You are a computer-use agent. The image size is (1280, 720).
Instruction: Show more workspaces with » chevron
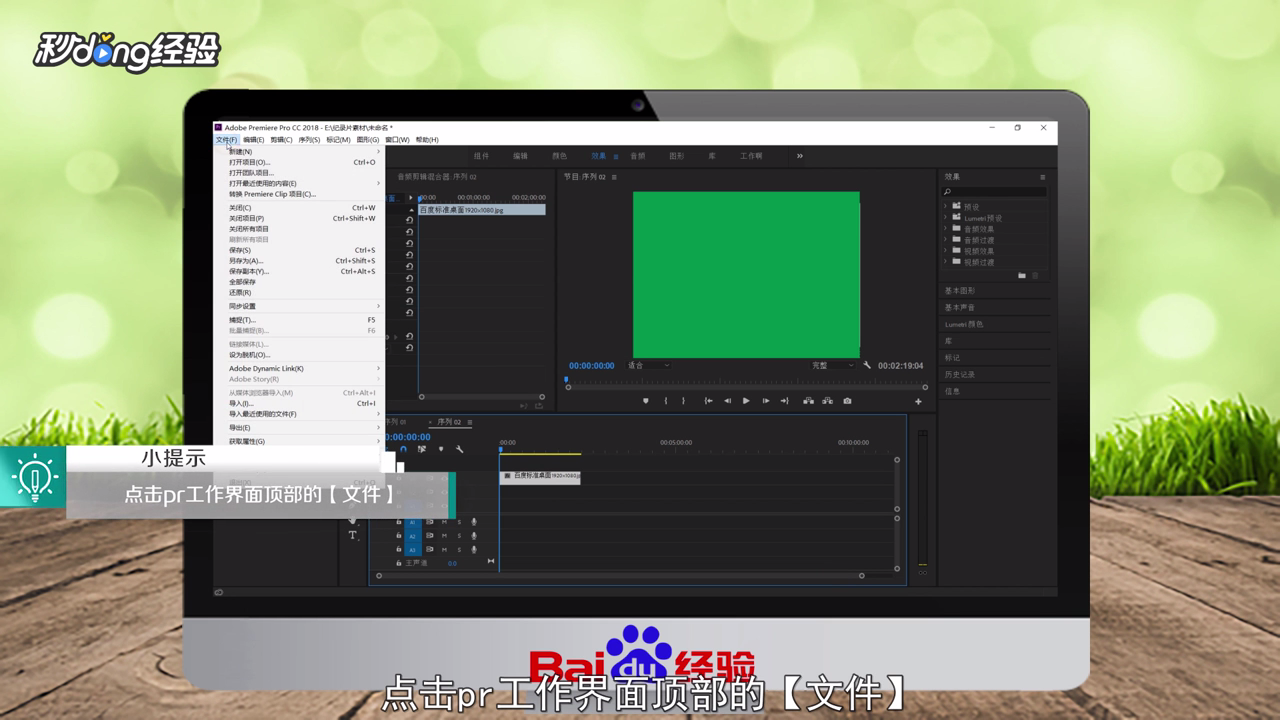tap(799, 156)
